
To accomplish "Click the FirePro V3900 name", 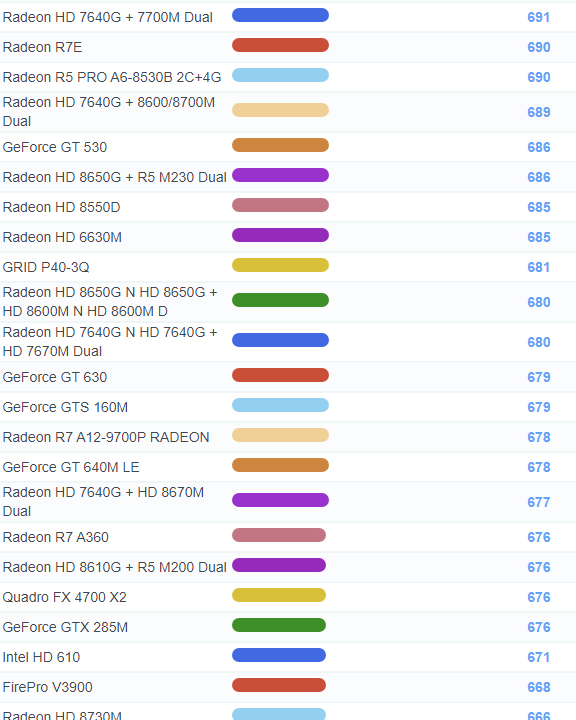I will pyautogui.click(x=47, y=687).
